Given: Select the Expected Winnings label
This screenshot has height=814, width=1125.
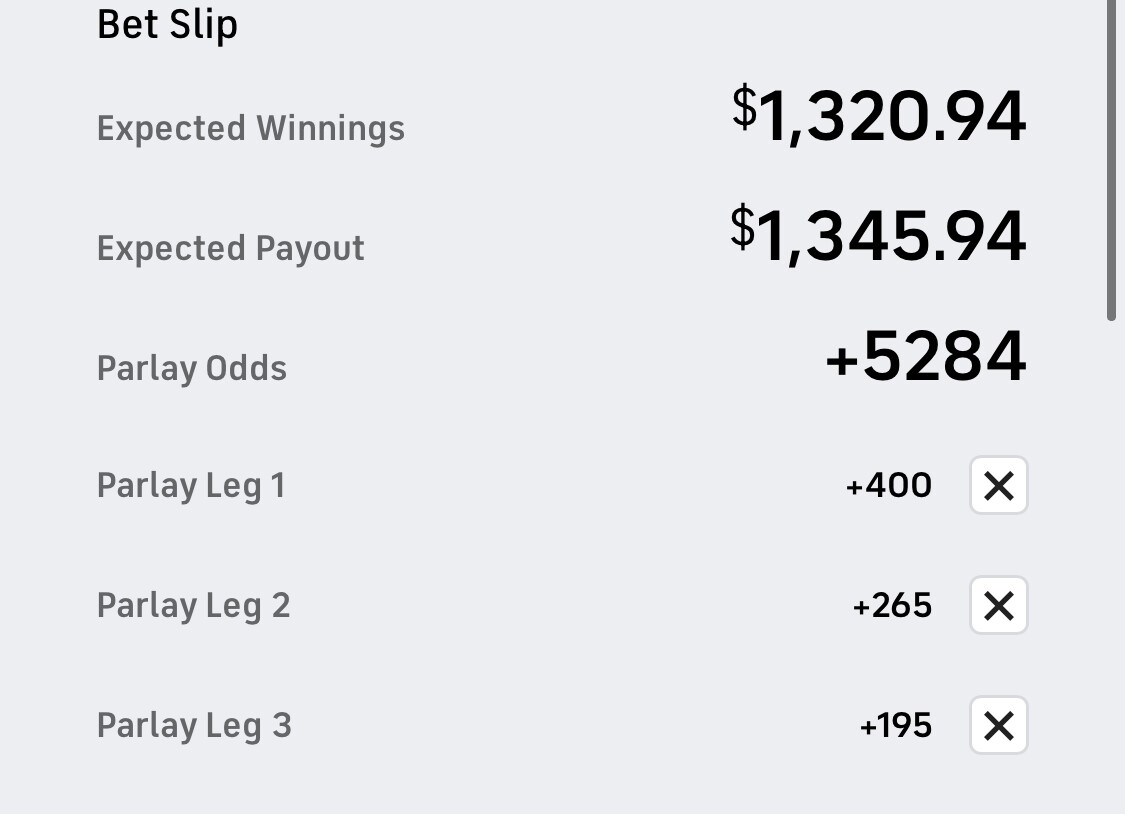Looking at the screenshot, I should click(251, 129).
